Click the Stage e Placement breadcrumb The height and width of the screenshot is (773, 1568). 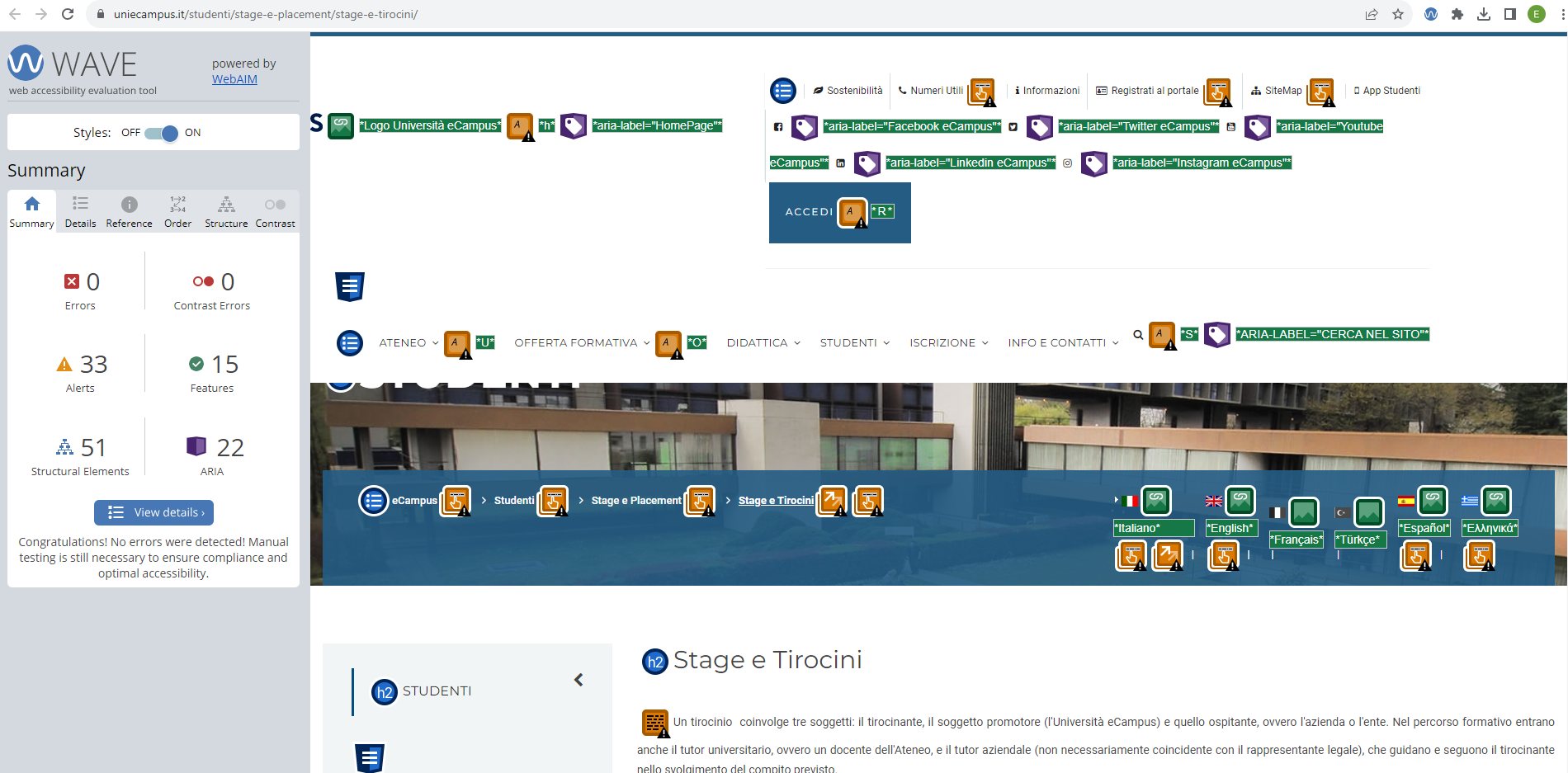636,501
